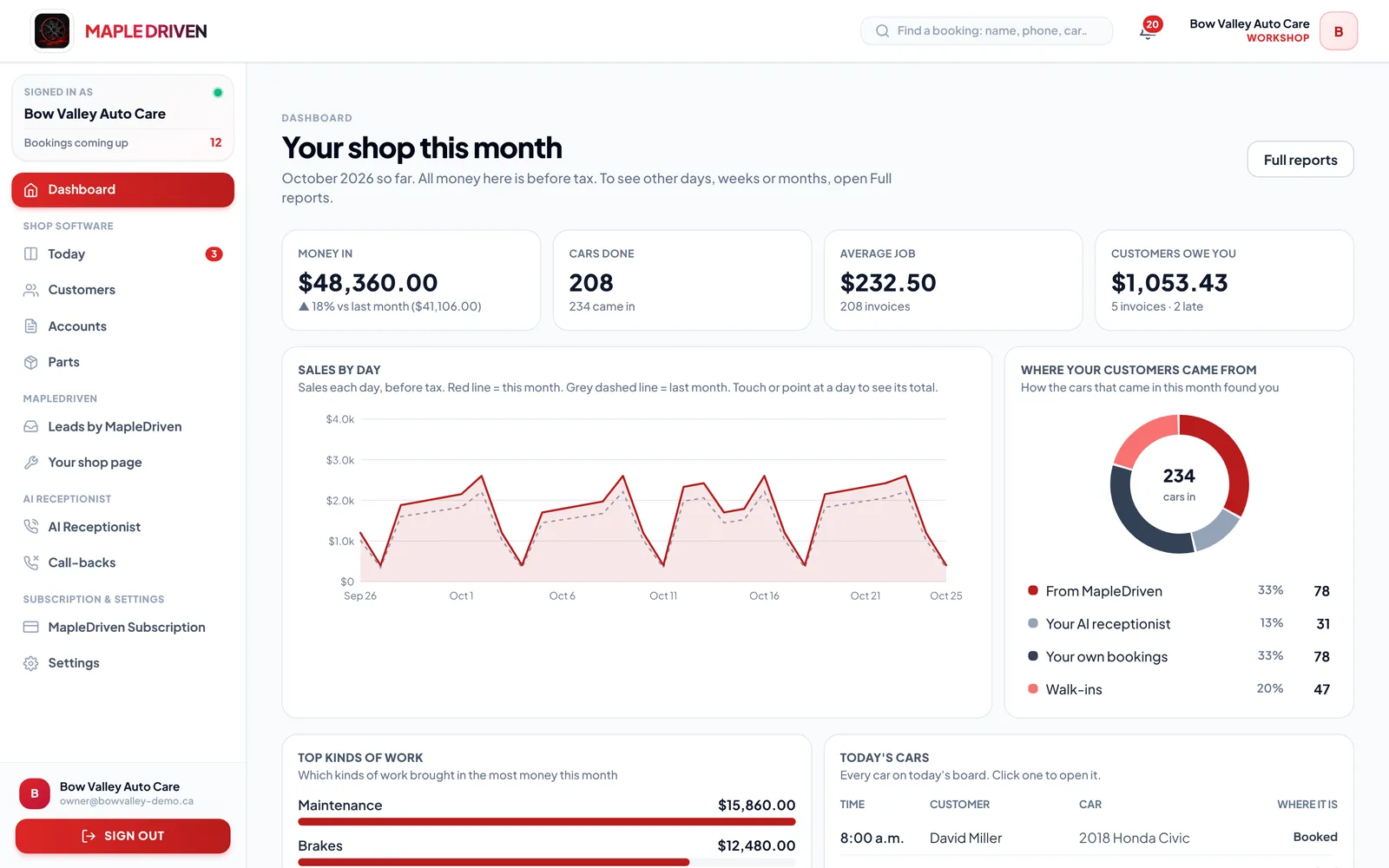Screen dimensions: 1389x868
Task: Open the B profile avatar in header
Action: click(1339, 31)
